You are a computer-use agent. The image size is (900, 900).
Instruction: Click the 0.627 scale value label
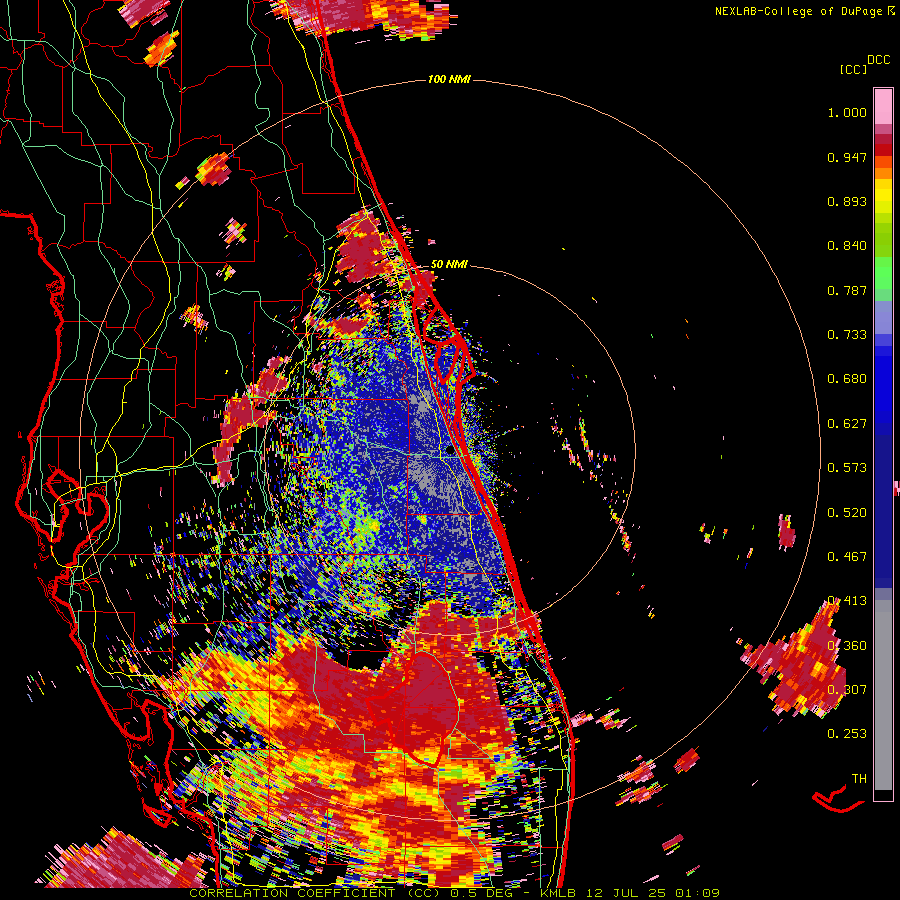(847, 424)
